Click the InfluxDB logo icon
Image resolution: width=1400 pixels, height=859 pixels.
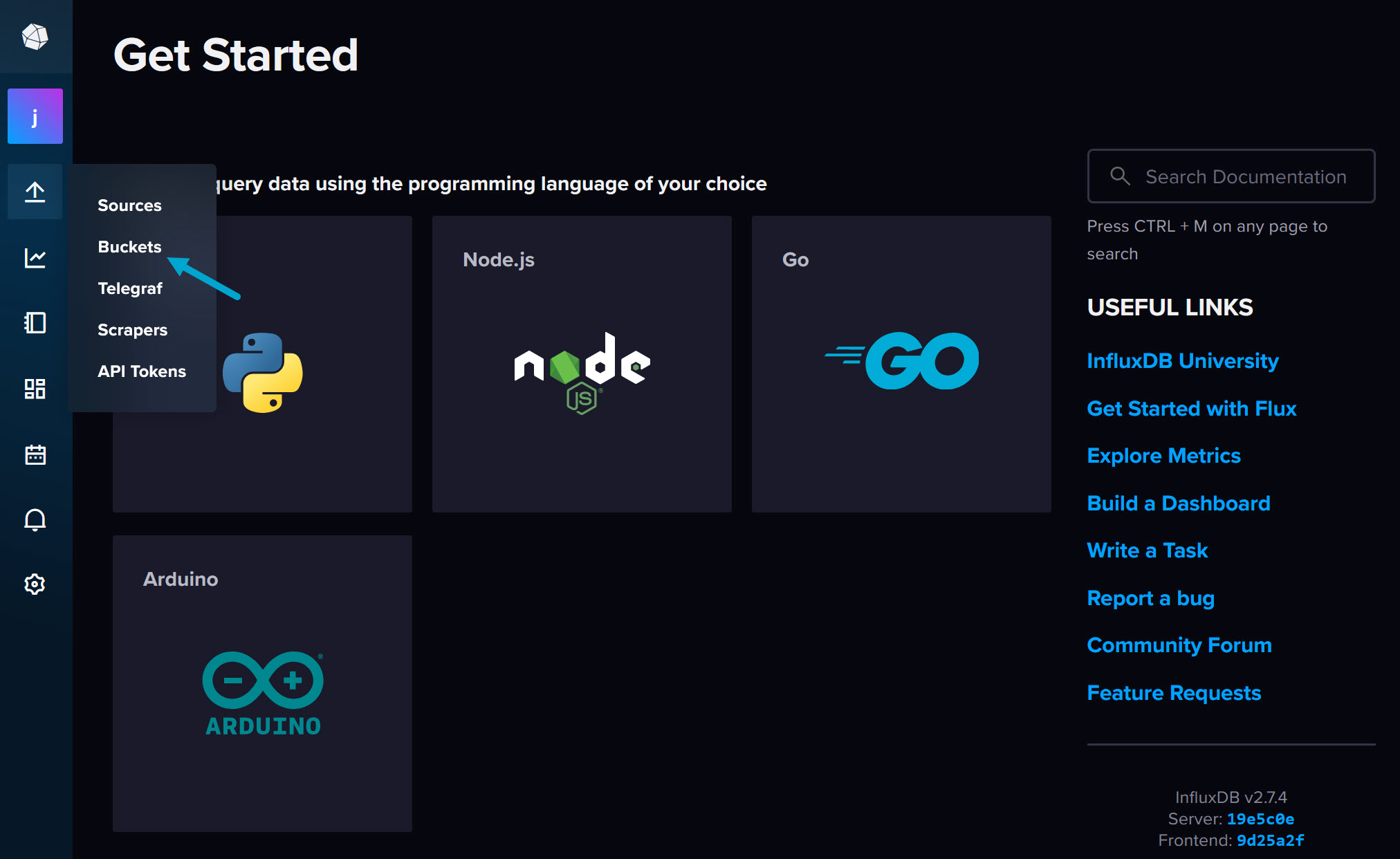(35, 37)
